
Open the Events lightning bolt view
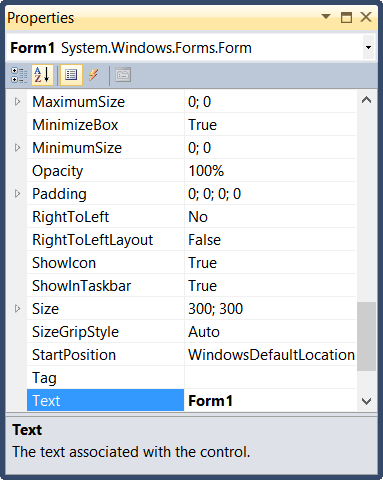coord(94,75)
